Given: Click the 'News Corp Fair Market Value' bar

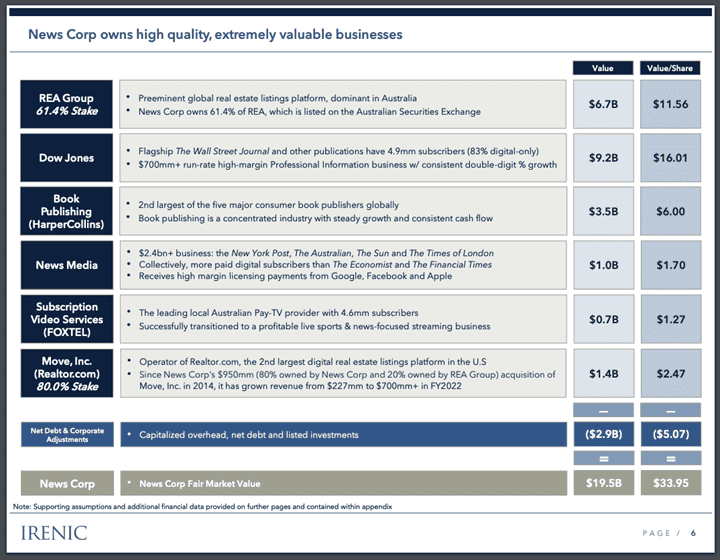Looking at the screenshot, I should 343,483.
